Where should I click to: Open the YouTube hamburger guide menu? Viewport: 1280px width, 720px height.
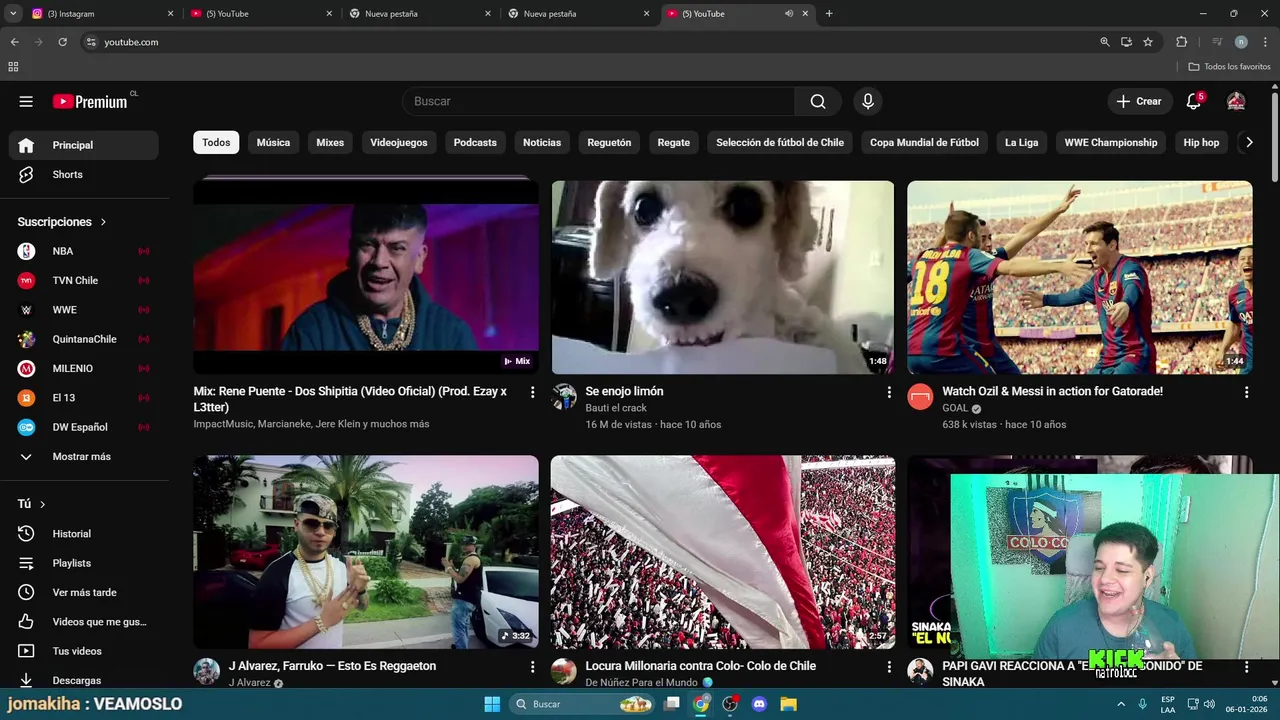(26, 101)
